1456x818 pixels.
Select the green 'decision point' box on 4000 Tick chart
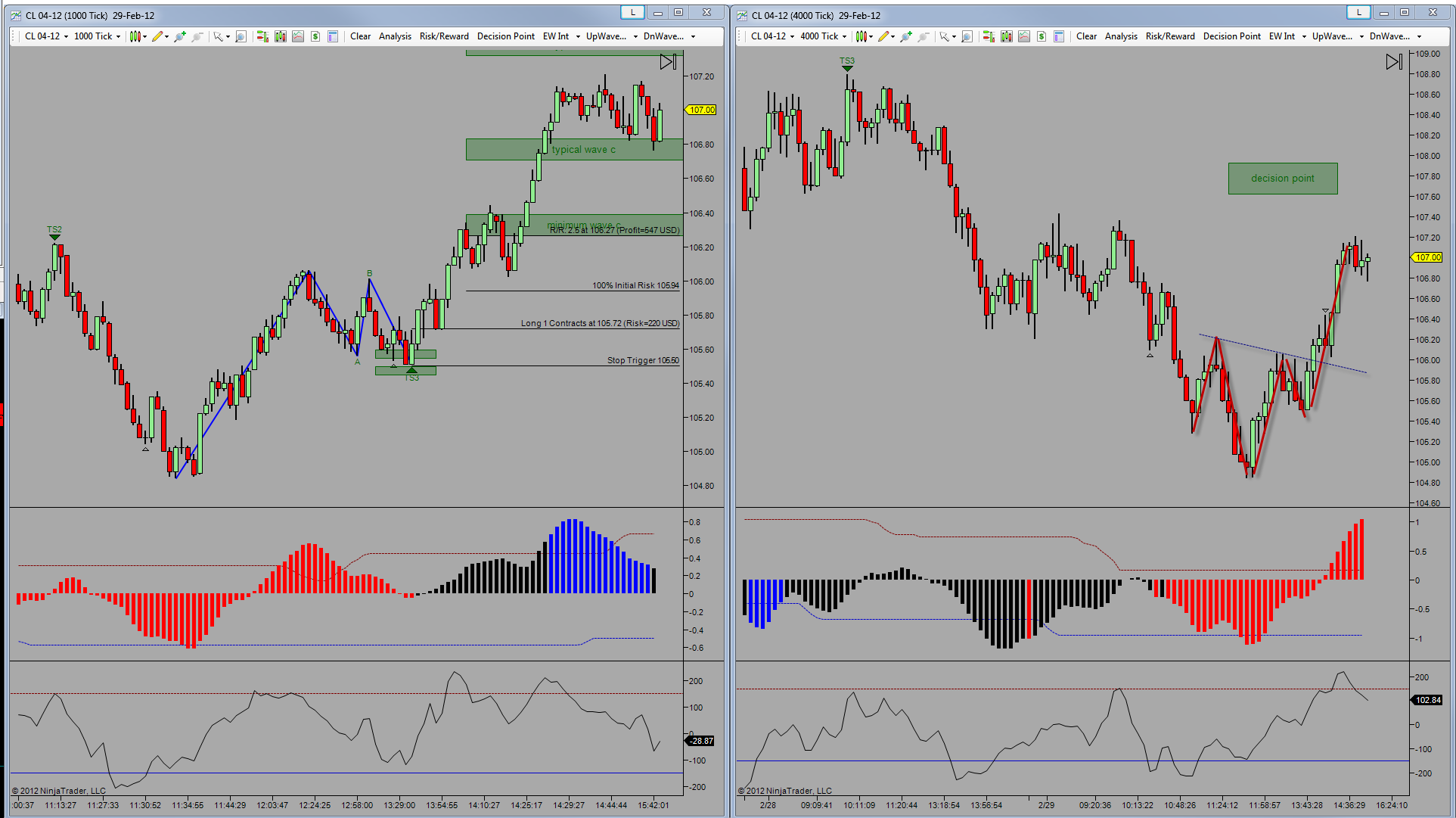1283,179
